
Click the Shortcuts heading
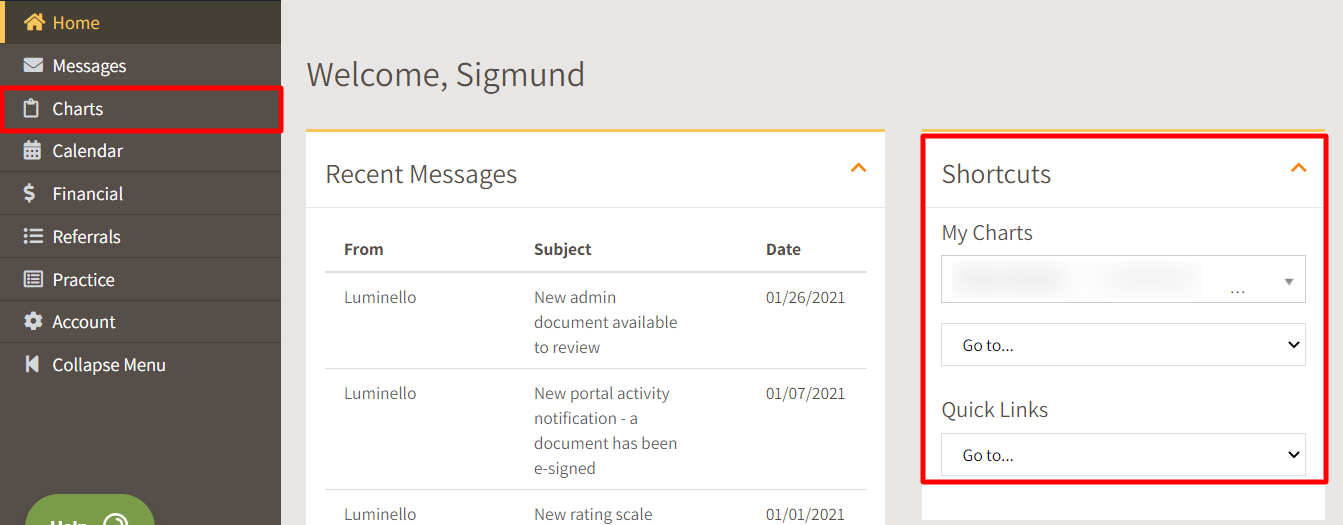[996, 174]
